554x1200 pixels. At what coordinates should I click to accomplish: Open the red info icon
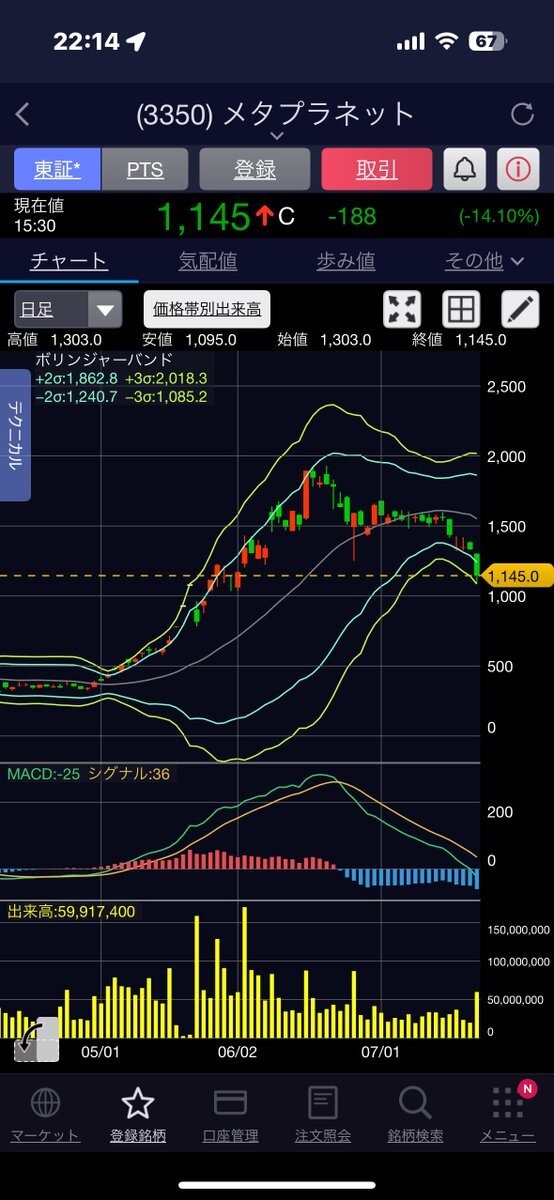[x=517, y=169]
